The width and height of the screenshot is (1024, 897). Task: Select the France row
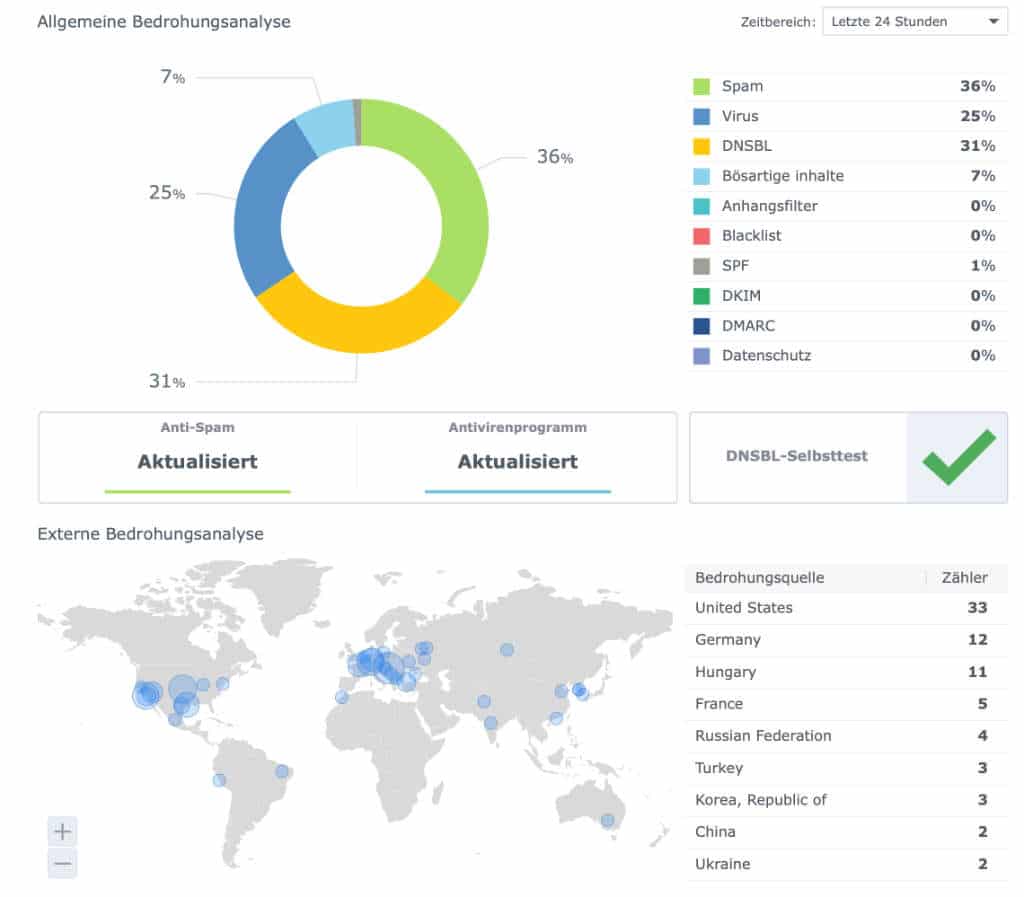point(846,704)
